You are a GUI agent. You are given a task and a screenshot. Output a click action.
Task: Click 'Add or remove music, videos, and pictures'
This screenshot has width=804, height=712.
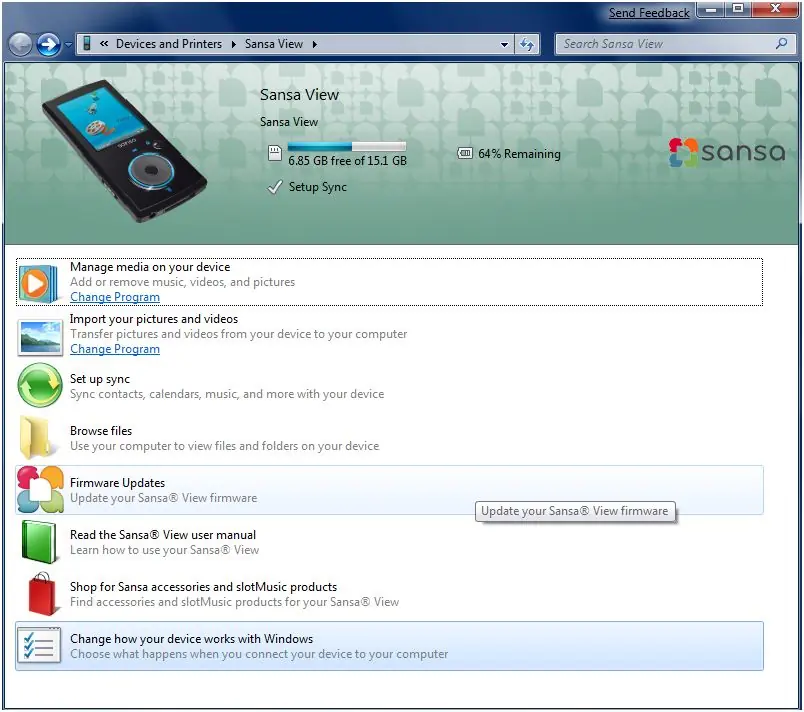tap(183, 282)
